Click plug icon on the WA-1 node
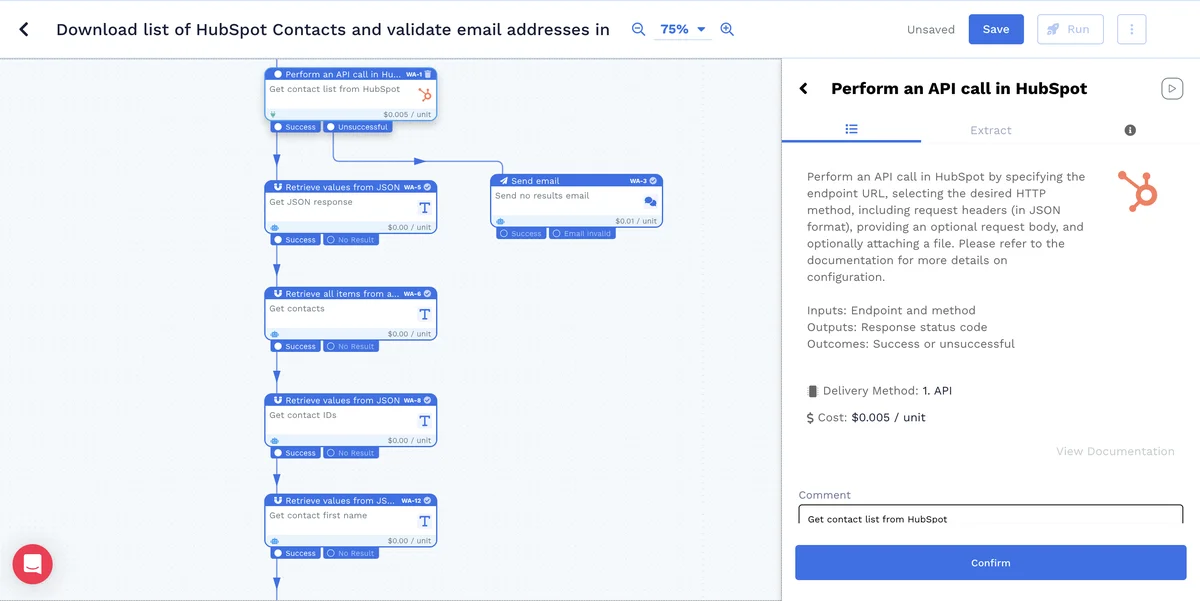The image size is (1200, 601). tap(273, 114)
